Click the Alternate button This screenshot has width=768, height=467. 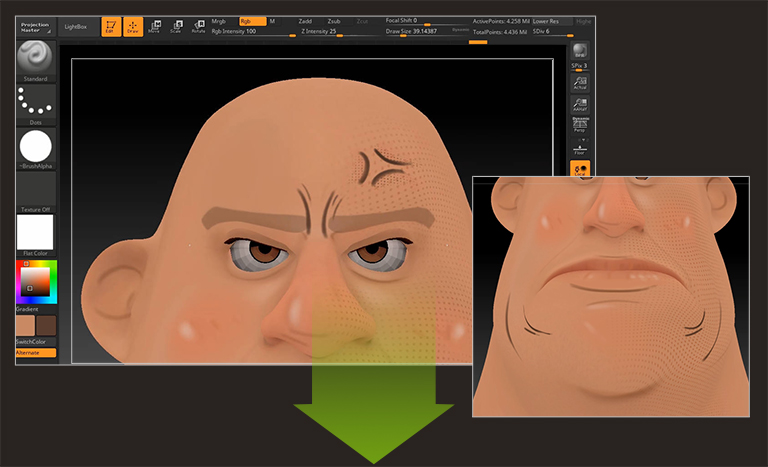(35, 353)
